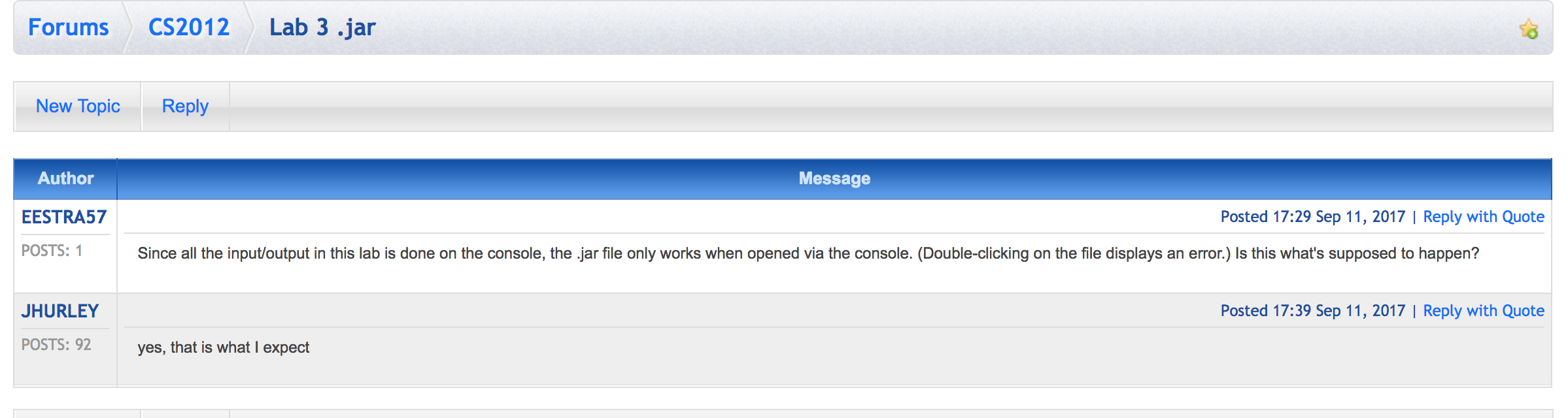This screenshot has width=1568, height=418.
Task: Go to the Forums breadcrumb
Action: 69,27
